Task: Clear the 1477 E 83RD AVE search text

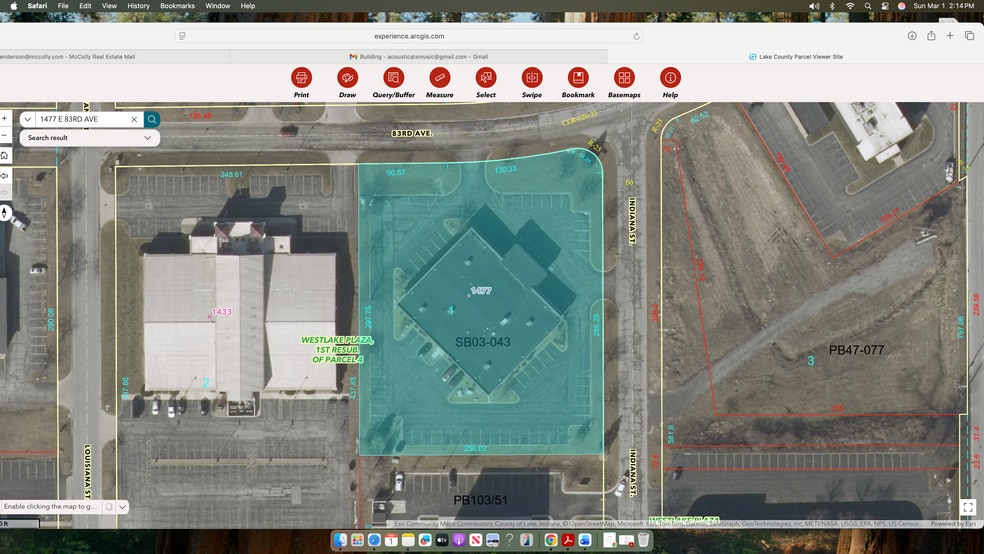Action: coord(134,119)
